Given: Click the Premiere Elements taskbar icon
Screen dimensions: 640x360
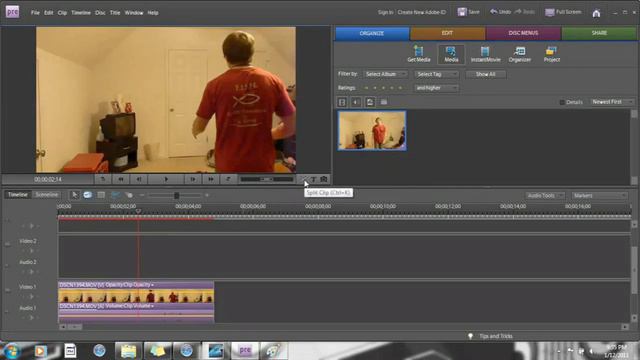Looking at the screenshot, I should click(x=245, y=350).
